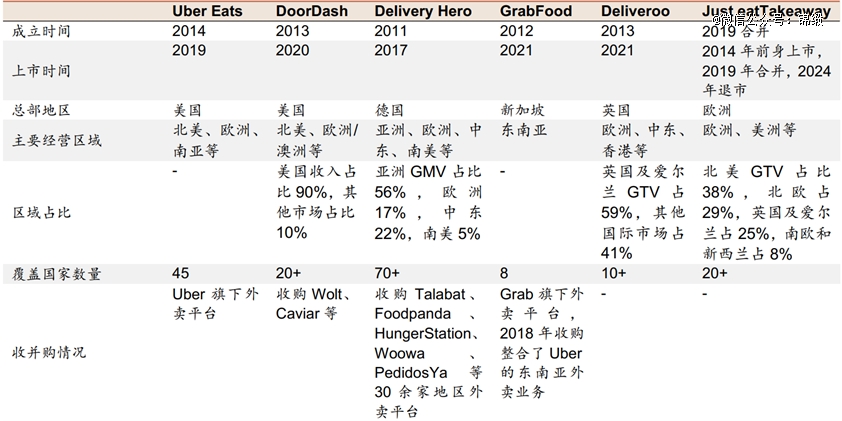842x421 pixels.
Task: Select the 上市时间 row label
Action: (x=41, y=70)
